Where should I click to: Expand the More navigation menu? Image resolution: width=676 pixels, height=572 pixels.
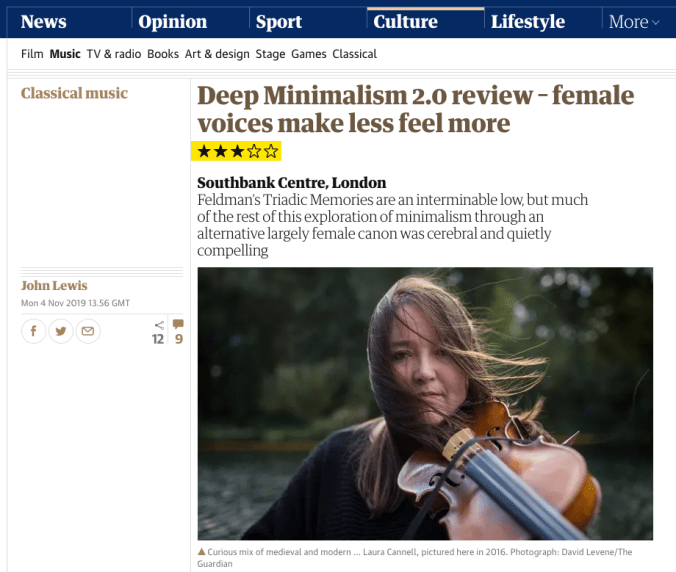(634, 22)
